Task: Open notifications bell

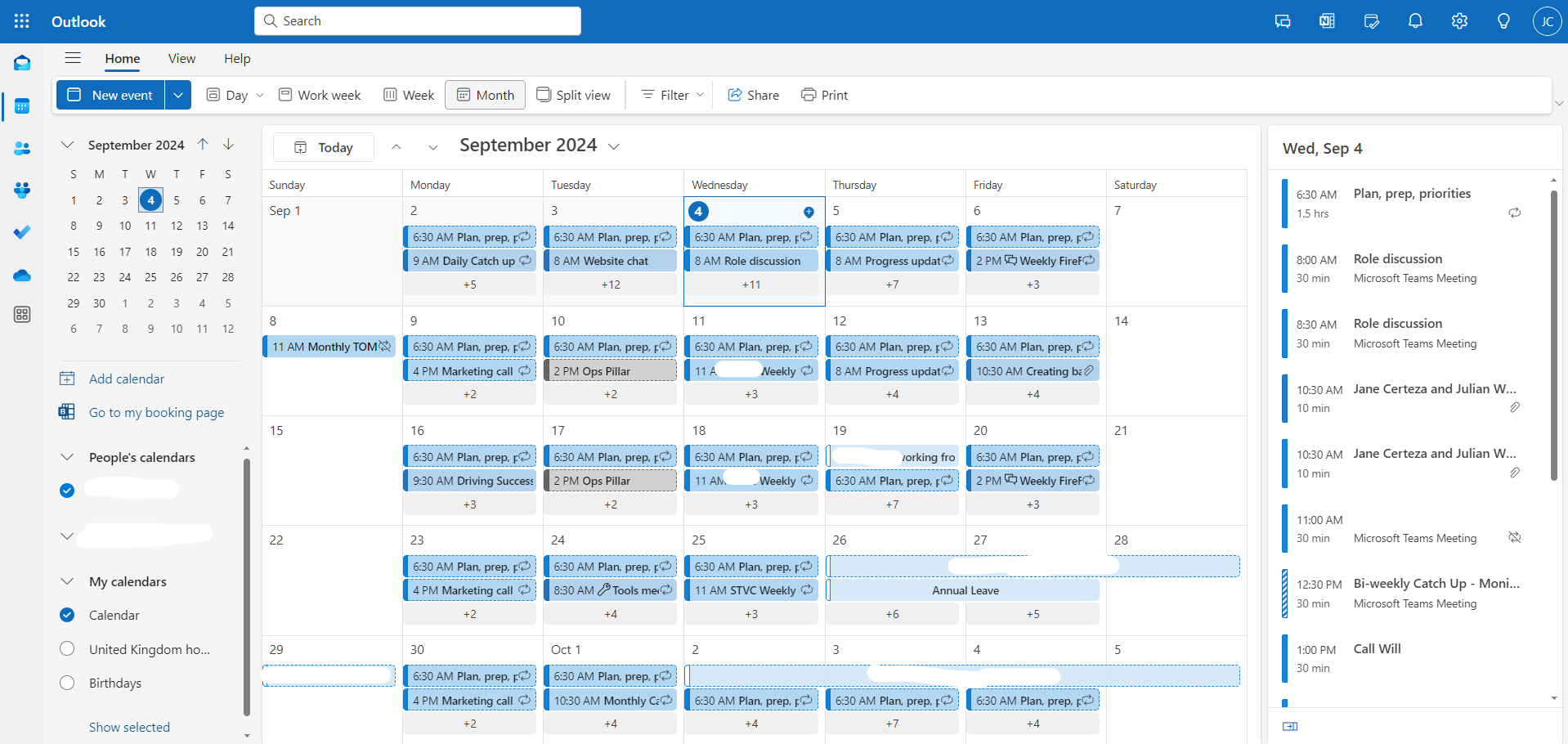Action: pos(1415,21)
